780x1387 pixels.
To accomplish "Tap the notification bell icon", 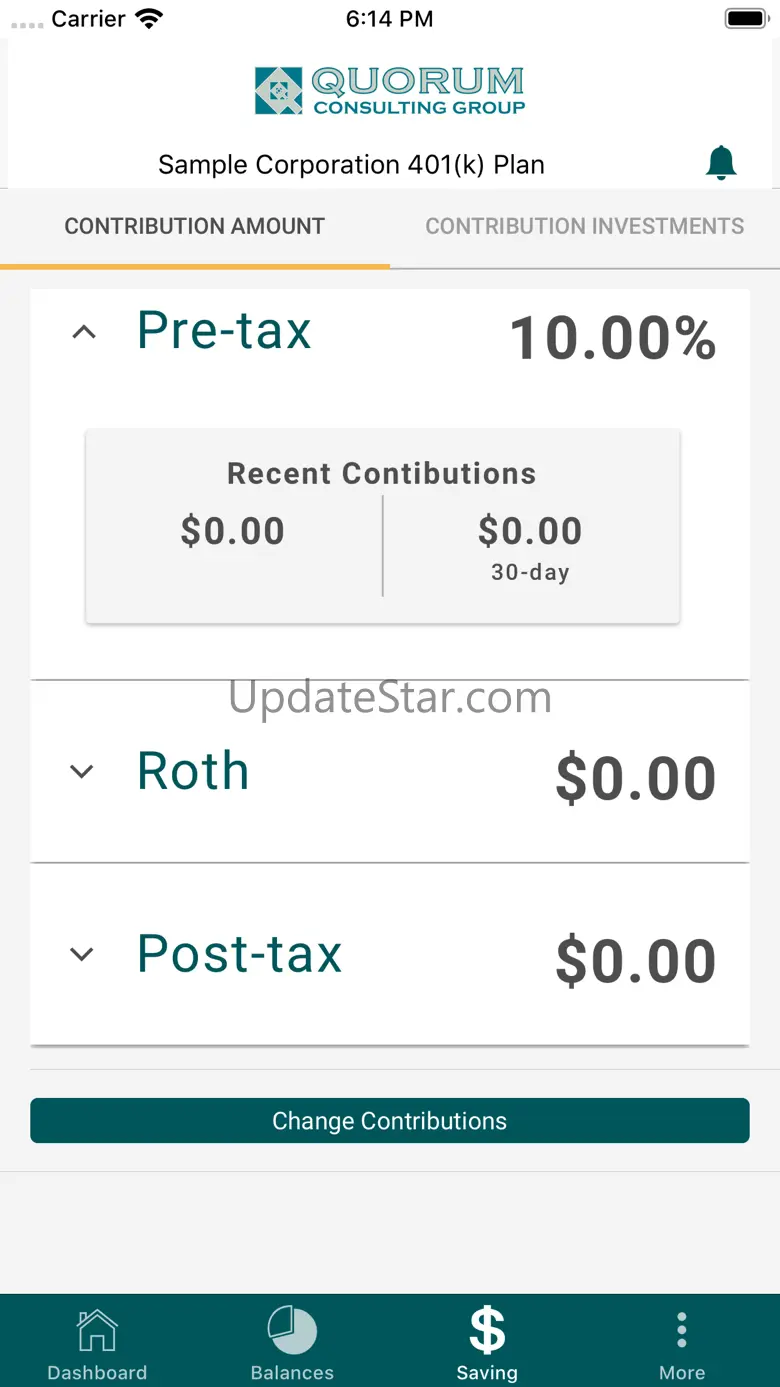I will (721, 163).
